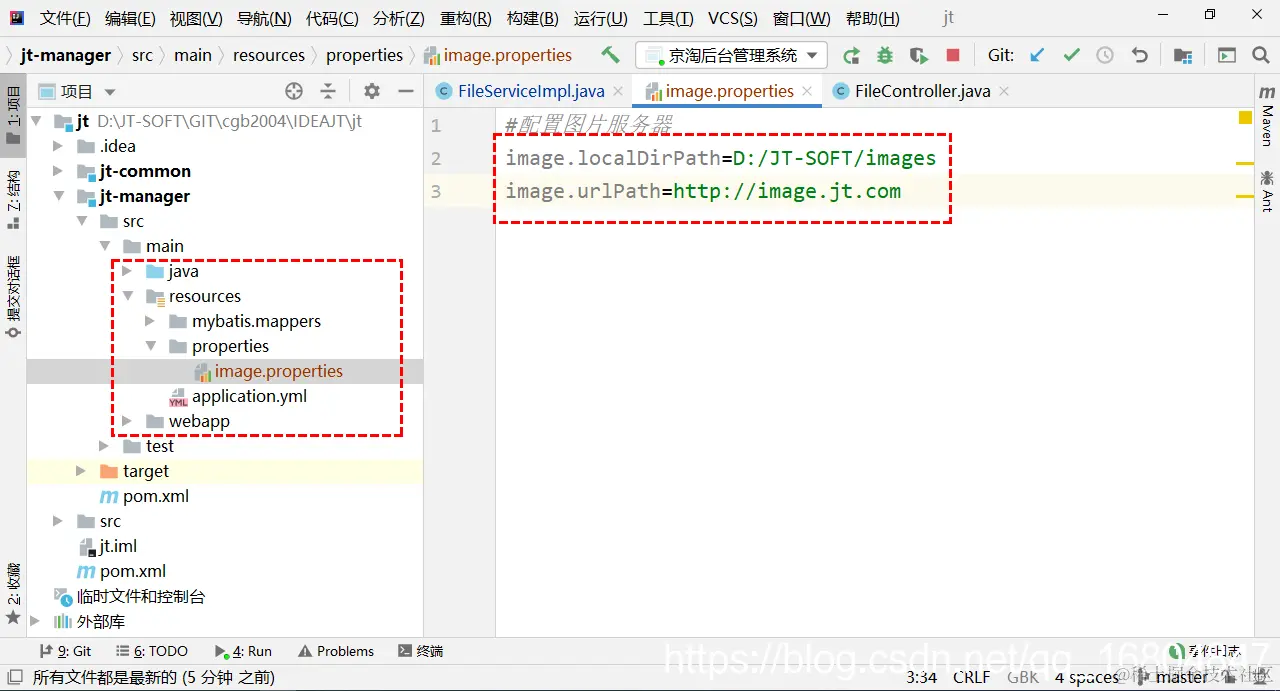
Task: Open the VCS(S) menu
Action: pos(733,18)
